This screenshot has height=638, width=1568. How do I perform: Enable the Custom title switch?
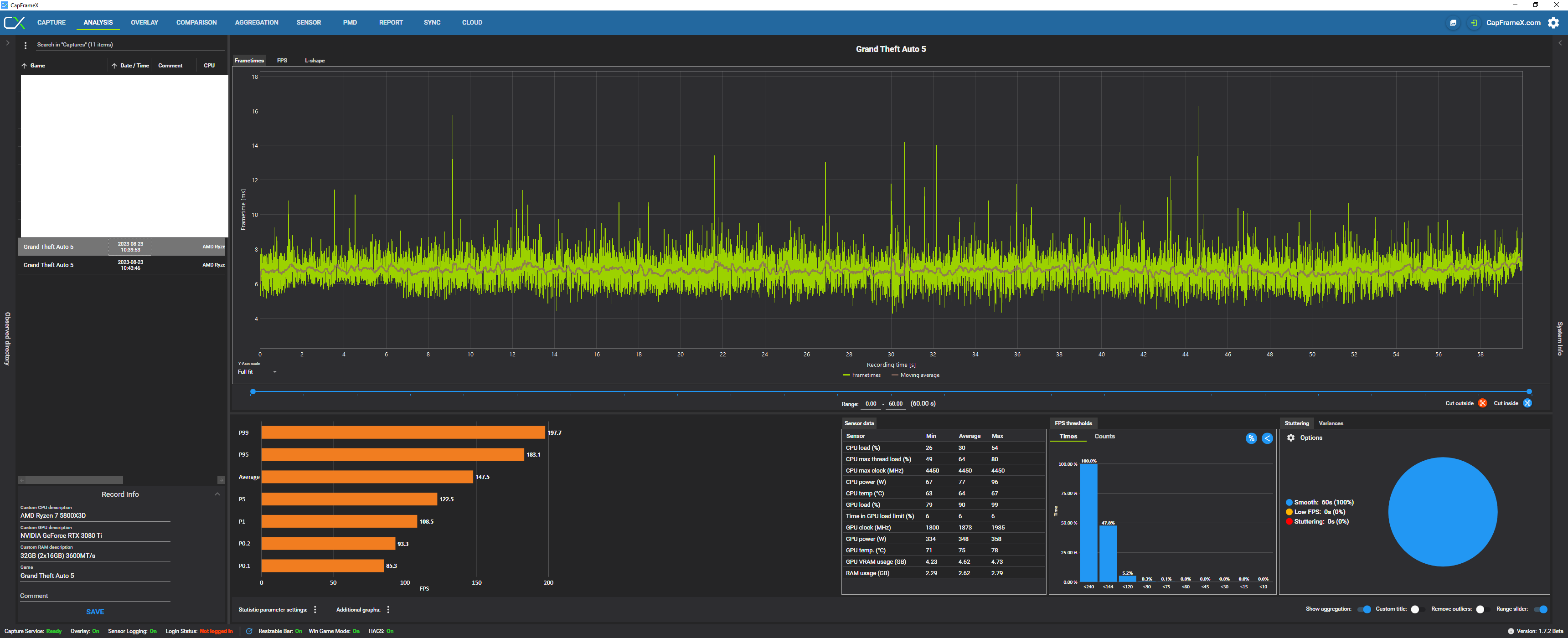[x=1415, y=609]
